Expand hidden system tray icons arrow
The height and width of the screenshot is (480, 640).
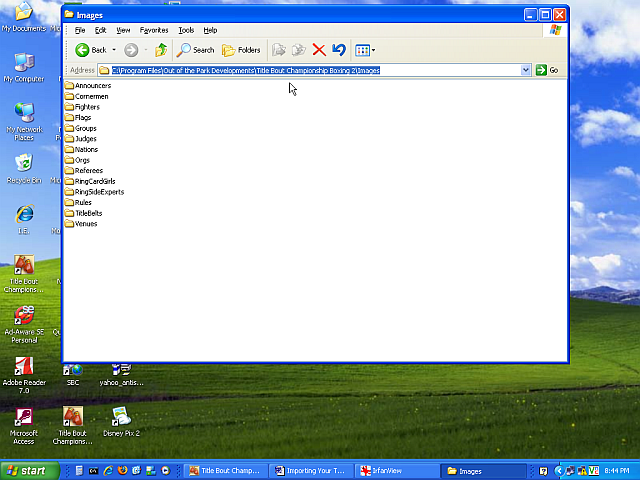(x=559, y=471)
